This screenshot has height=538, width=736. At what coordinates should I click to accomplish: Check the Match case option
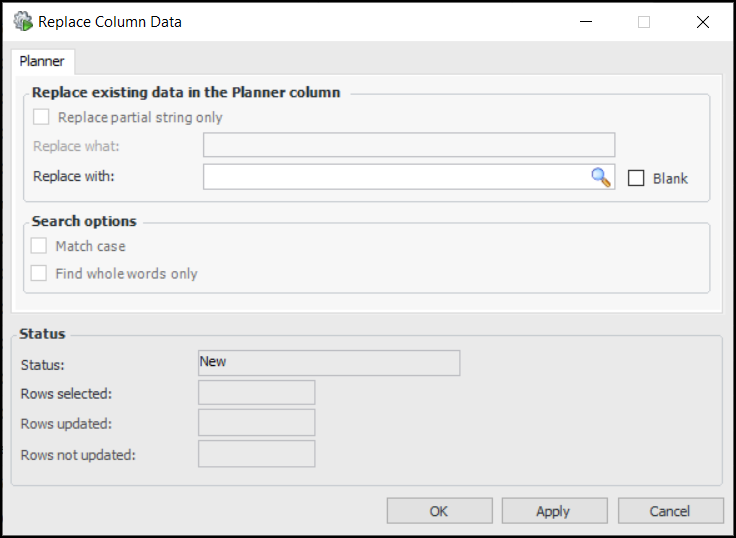[39, 246]
